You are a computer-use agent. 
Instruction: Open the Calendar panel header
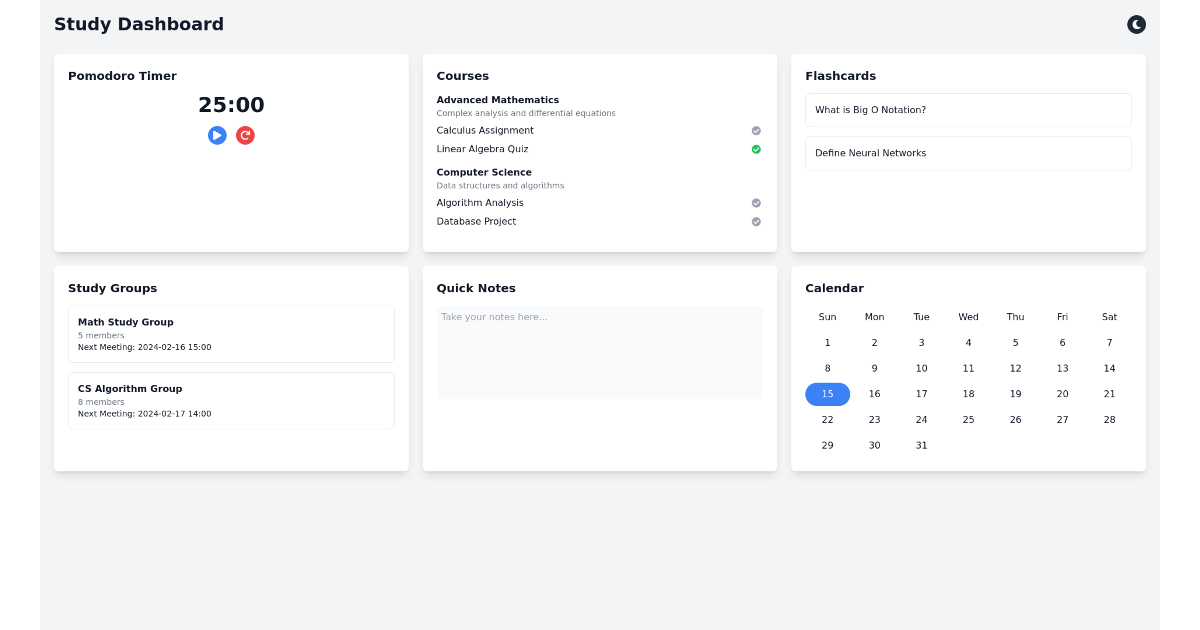click(x=835, y=288)
